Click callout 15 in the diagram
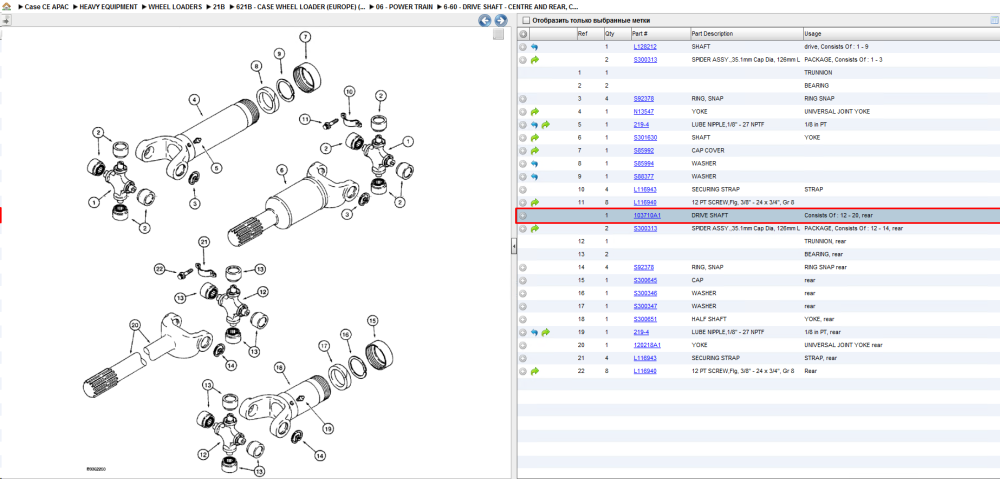 click(x=373, y=320)
